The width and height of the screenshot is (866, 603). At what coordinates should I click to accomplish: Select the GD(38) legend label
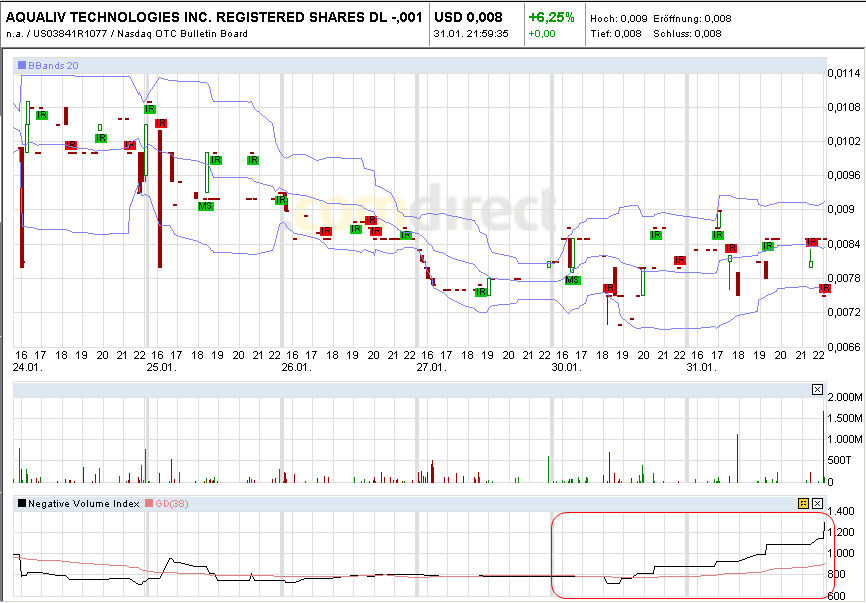[172, 504]
